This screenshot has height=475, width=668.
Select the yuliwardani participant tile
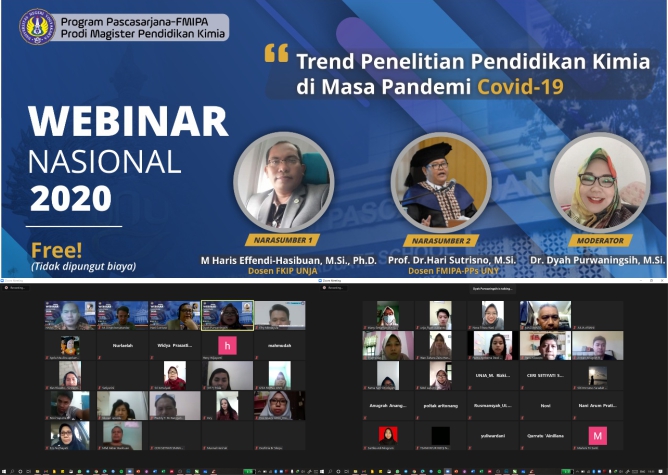pos(493,435)
